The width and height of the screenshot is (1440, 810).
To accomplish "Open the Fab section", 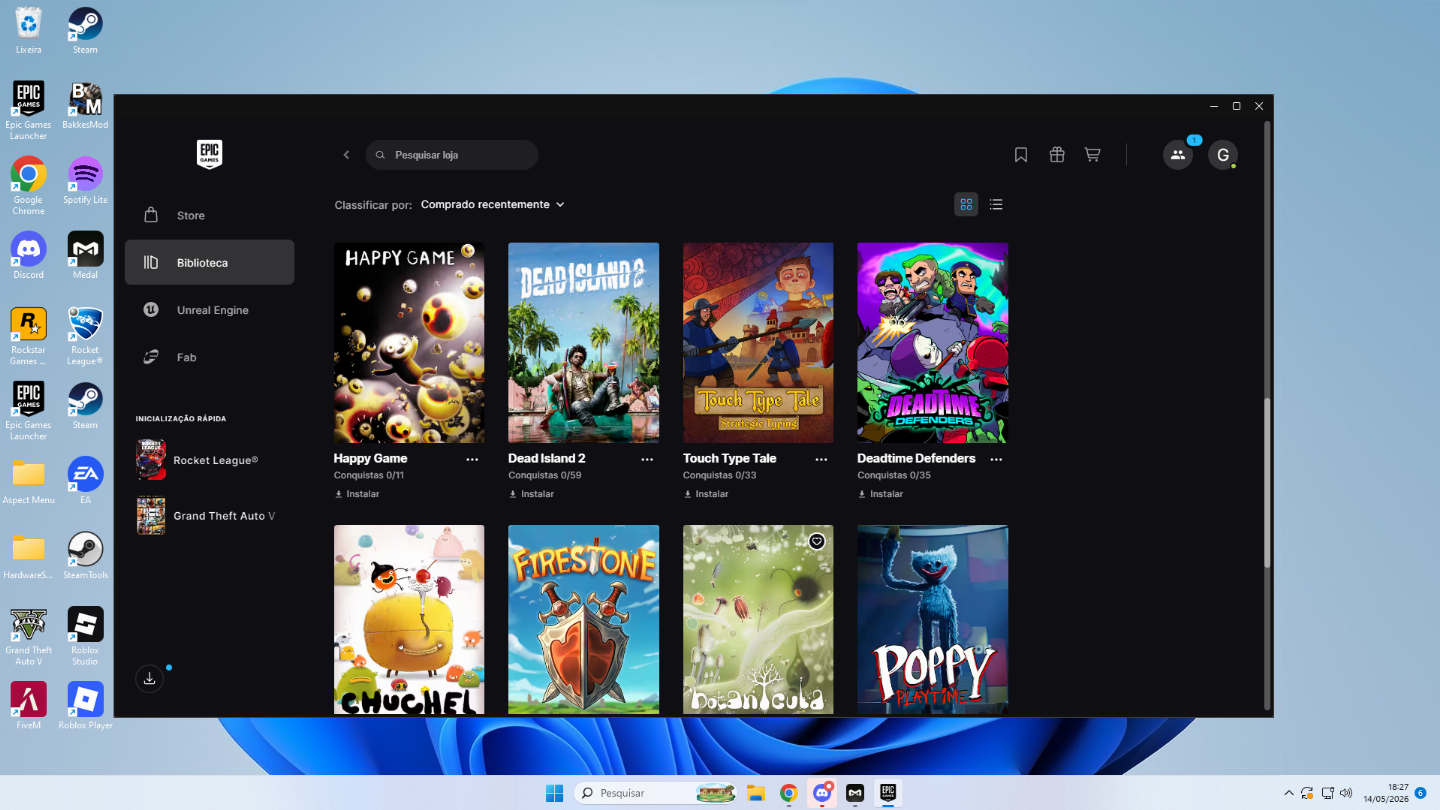I will 209,357.
